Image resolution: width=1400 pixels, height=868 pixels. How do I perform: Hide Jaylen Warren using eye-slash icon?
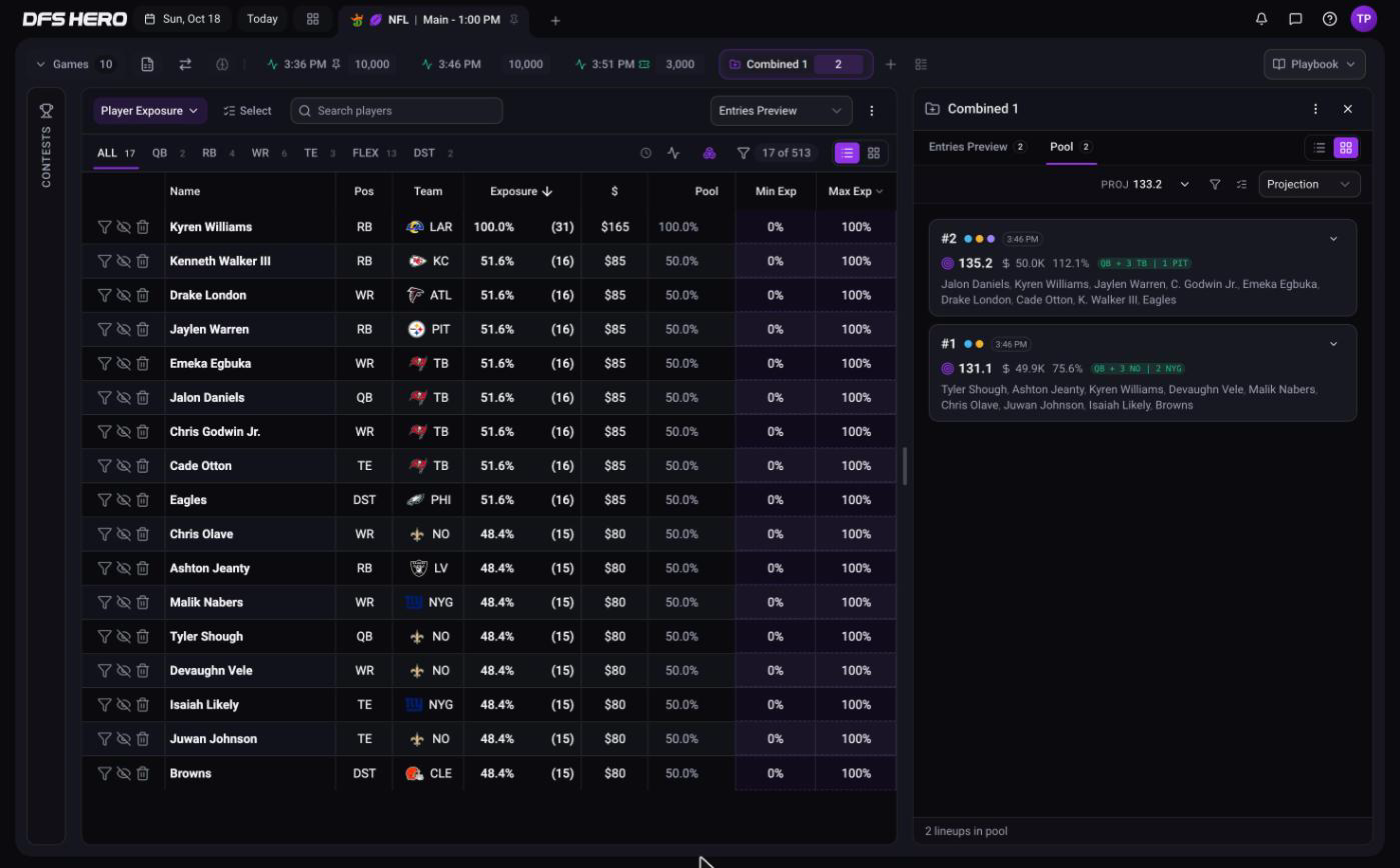[x=124, y=329]
